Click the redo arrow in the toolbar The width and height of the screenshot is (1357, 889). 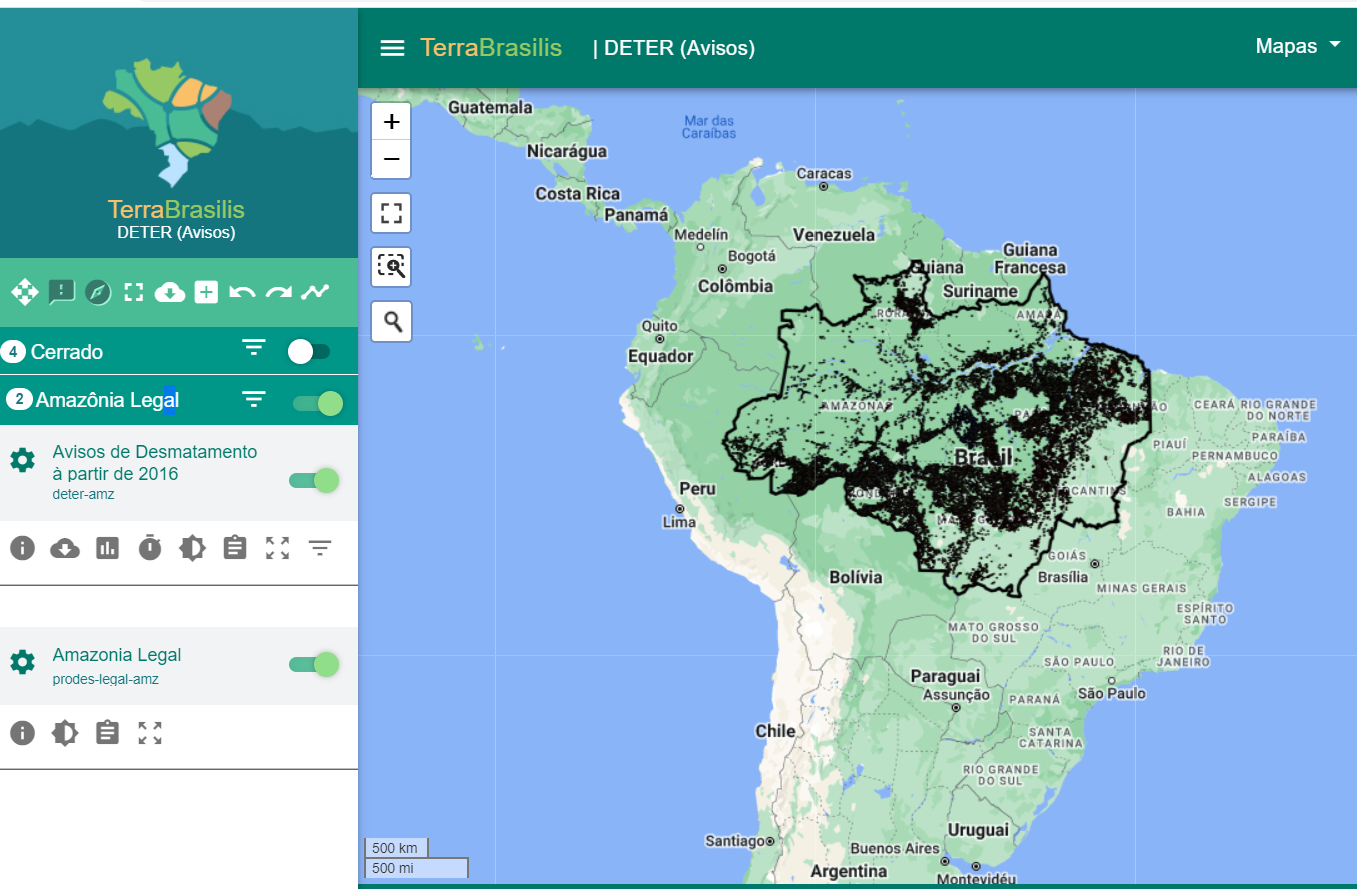tap(279, 292)
